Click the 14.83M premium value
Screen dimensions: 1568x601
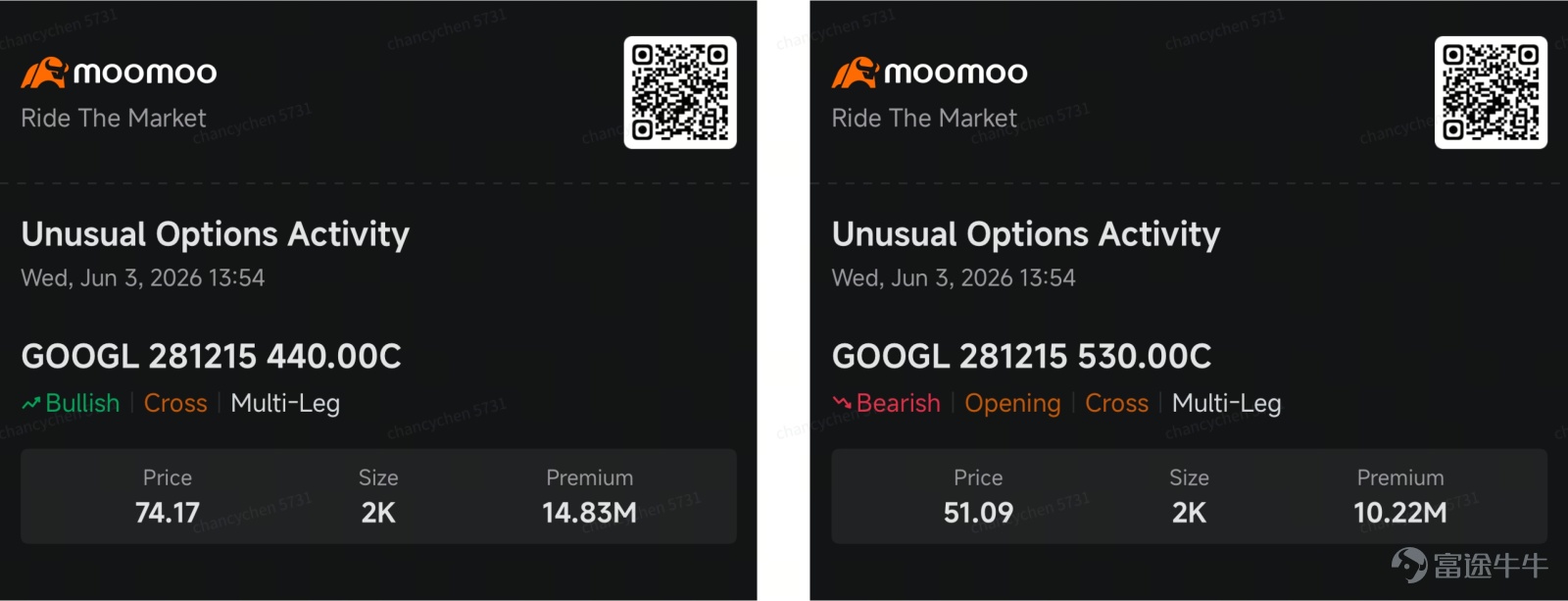[590, 513]
